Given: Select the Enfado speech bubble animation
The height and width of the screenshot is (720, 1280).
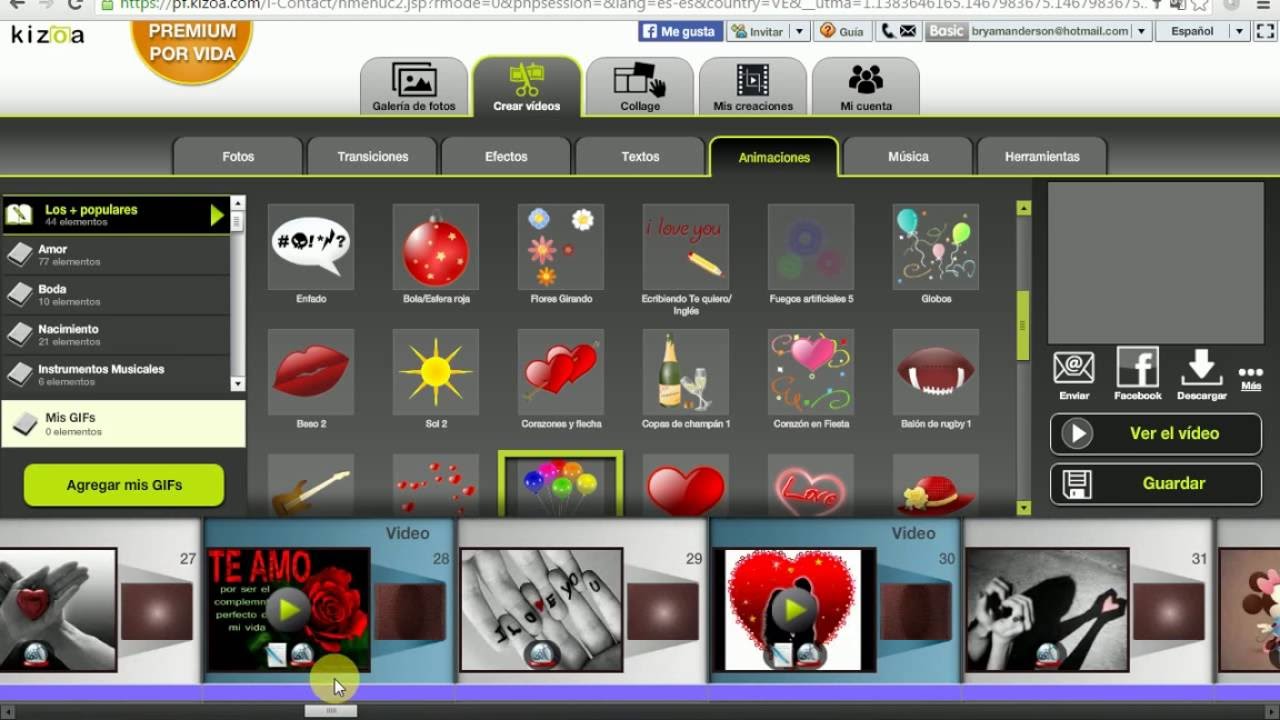Looking at the screenshot, I should [x=311, y=247].
